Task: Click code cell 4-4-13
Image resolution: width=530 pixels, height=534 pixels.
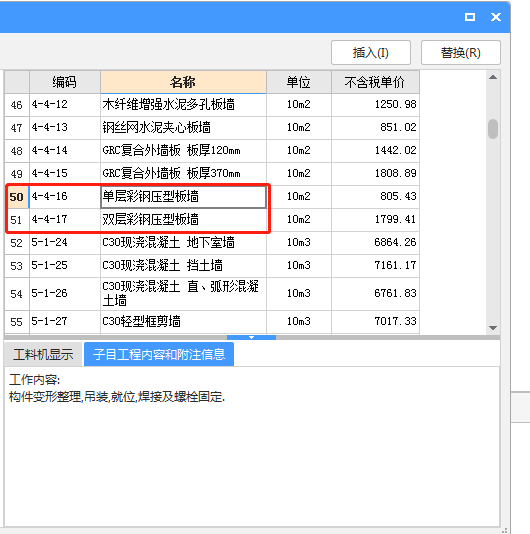Action: point(65,128)
